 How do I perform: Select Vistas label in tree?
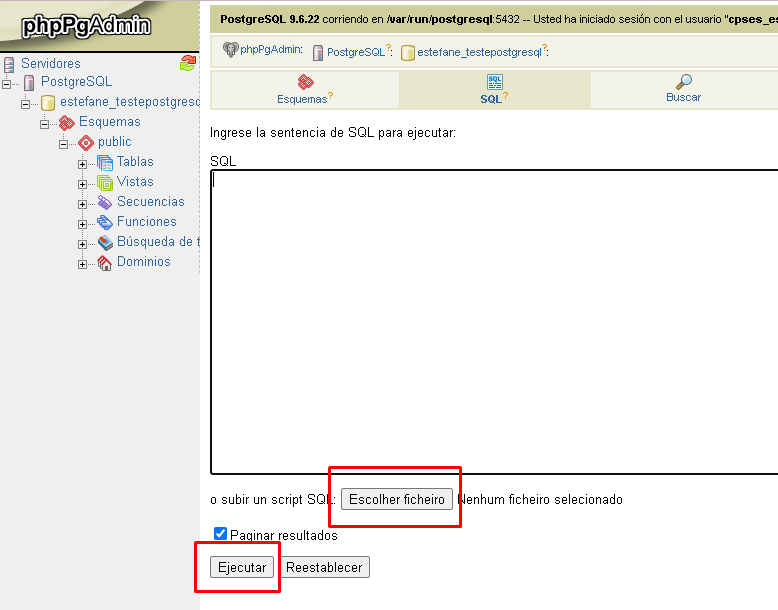click(x=135, y=181)
